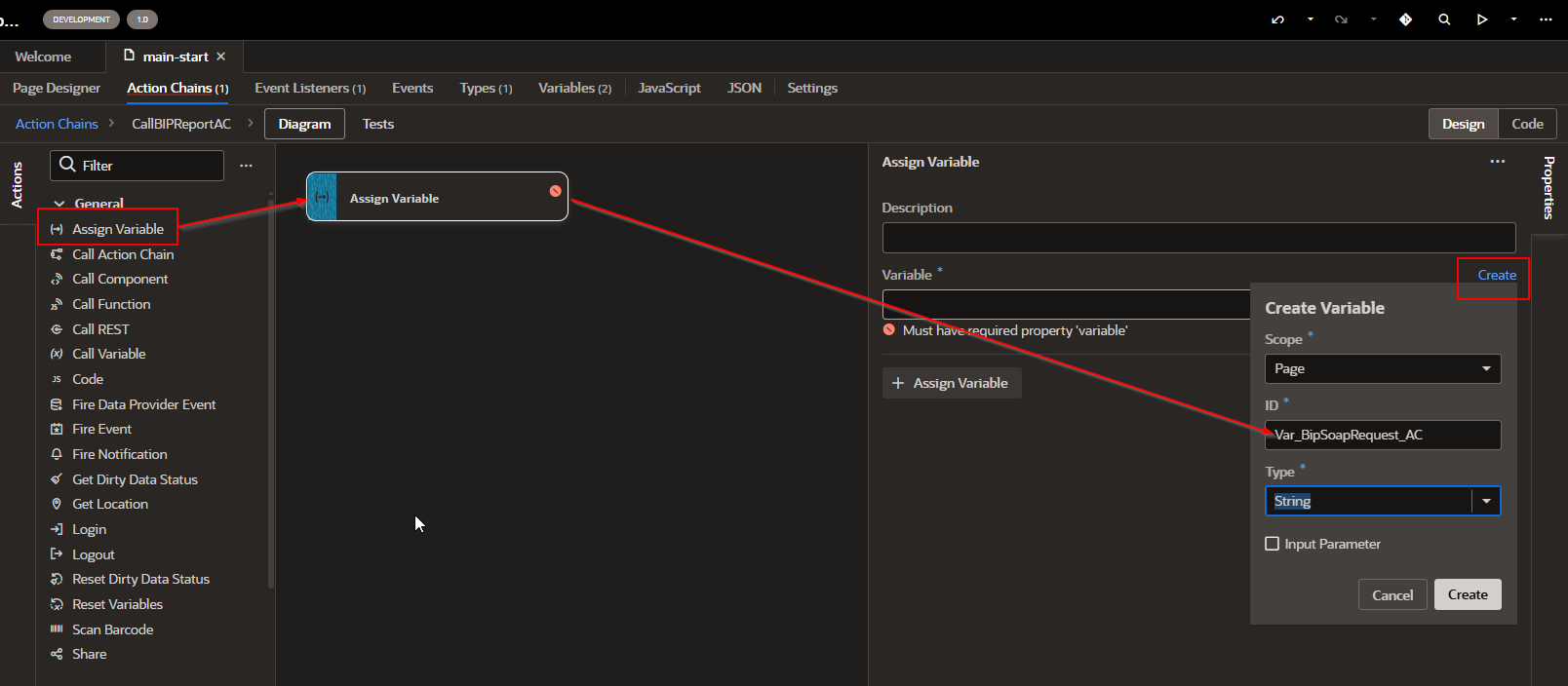
Task: Click the Redo arrow icon
Action: pos(1341,19)
